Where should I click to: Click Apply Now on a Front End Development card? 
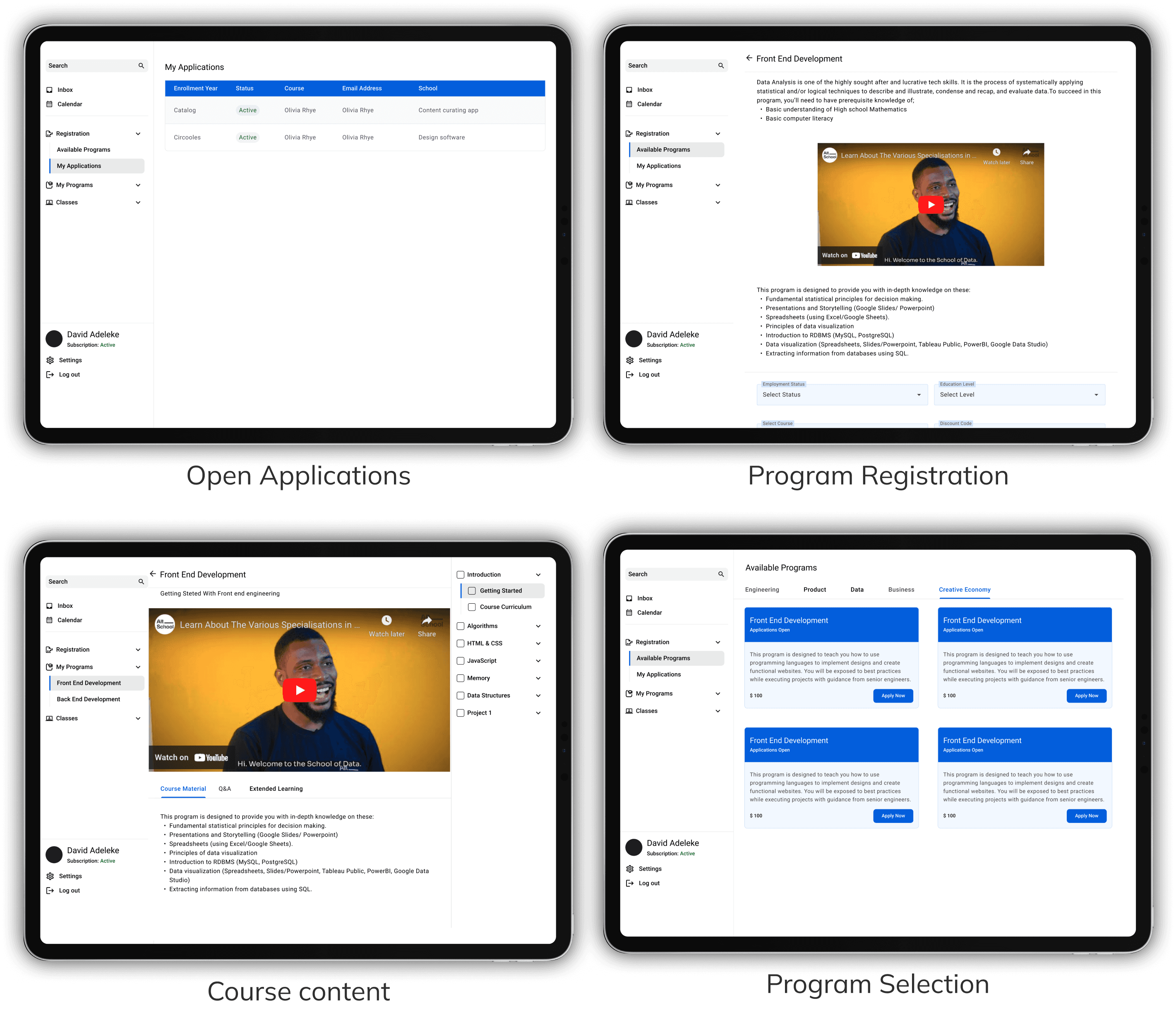point(892,696)
